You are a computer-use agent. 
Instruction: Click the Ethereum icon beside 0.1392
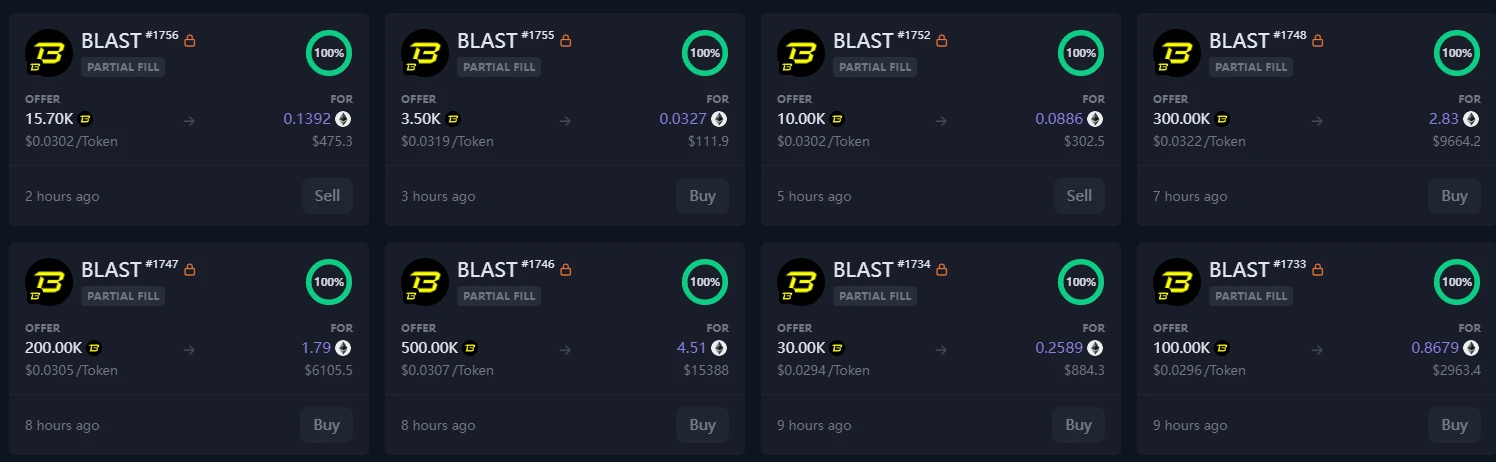click(343, 119)
